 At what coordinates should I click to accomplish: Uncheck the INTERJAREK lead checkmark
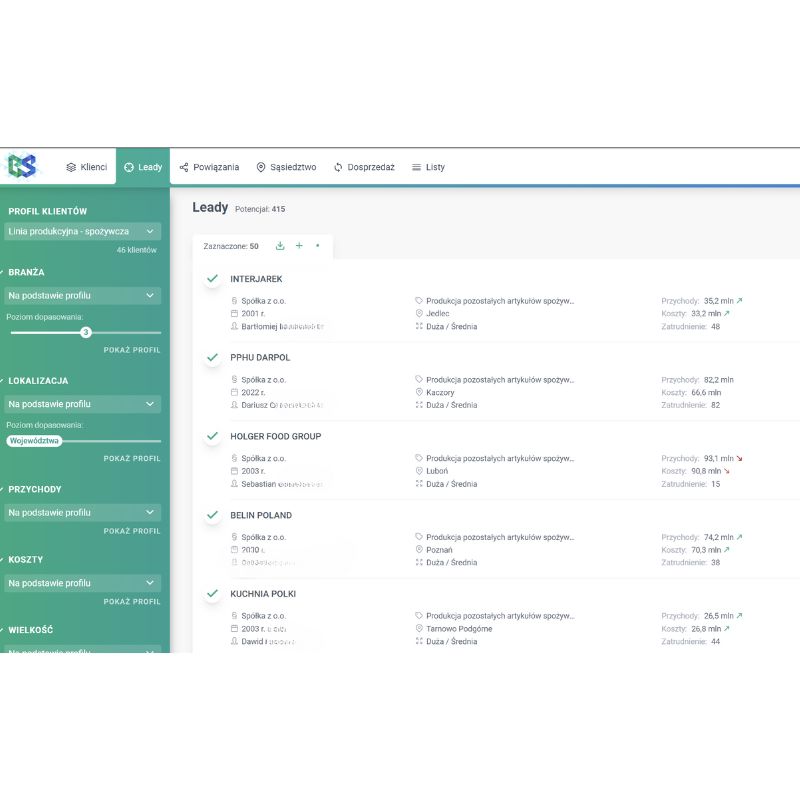point(212,278)
